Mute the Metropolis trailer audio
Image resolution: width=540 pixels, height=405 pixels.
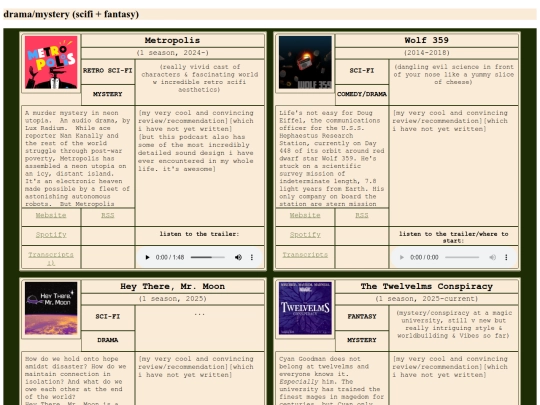pos(238,257)
